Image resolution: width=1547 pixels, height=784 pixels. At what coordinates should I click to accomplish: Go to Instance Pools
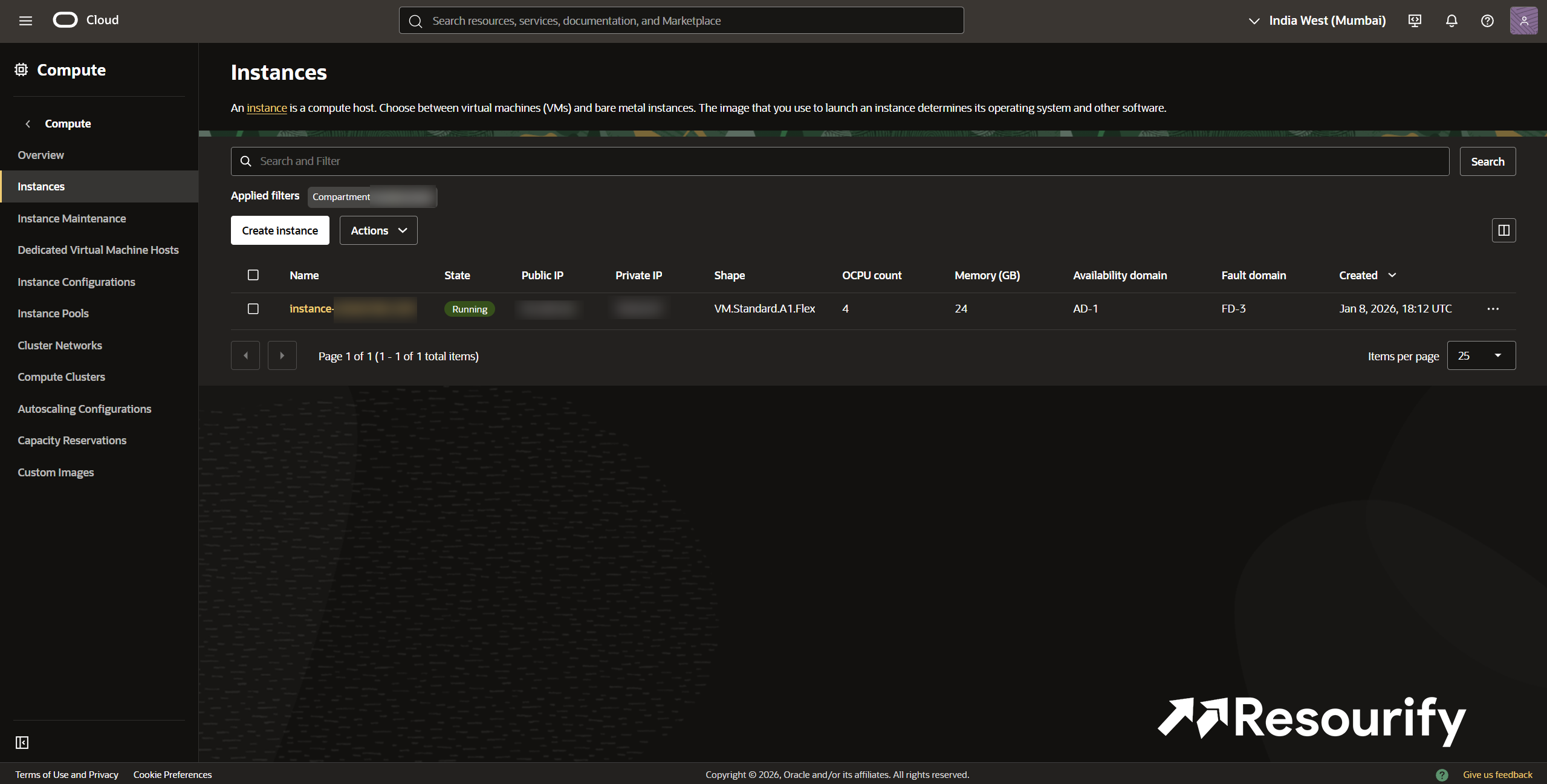(53, 313)
